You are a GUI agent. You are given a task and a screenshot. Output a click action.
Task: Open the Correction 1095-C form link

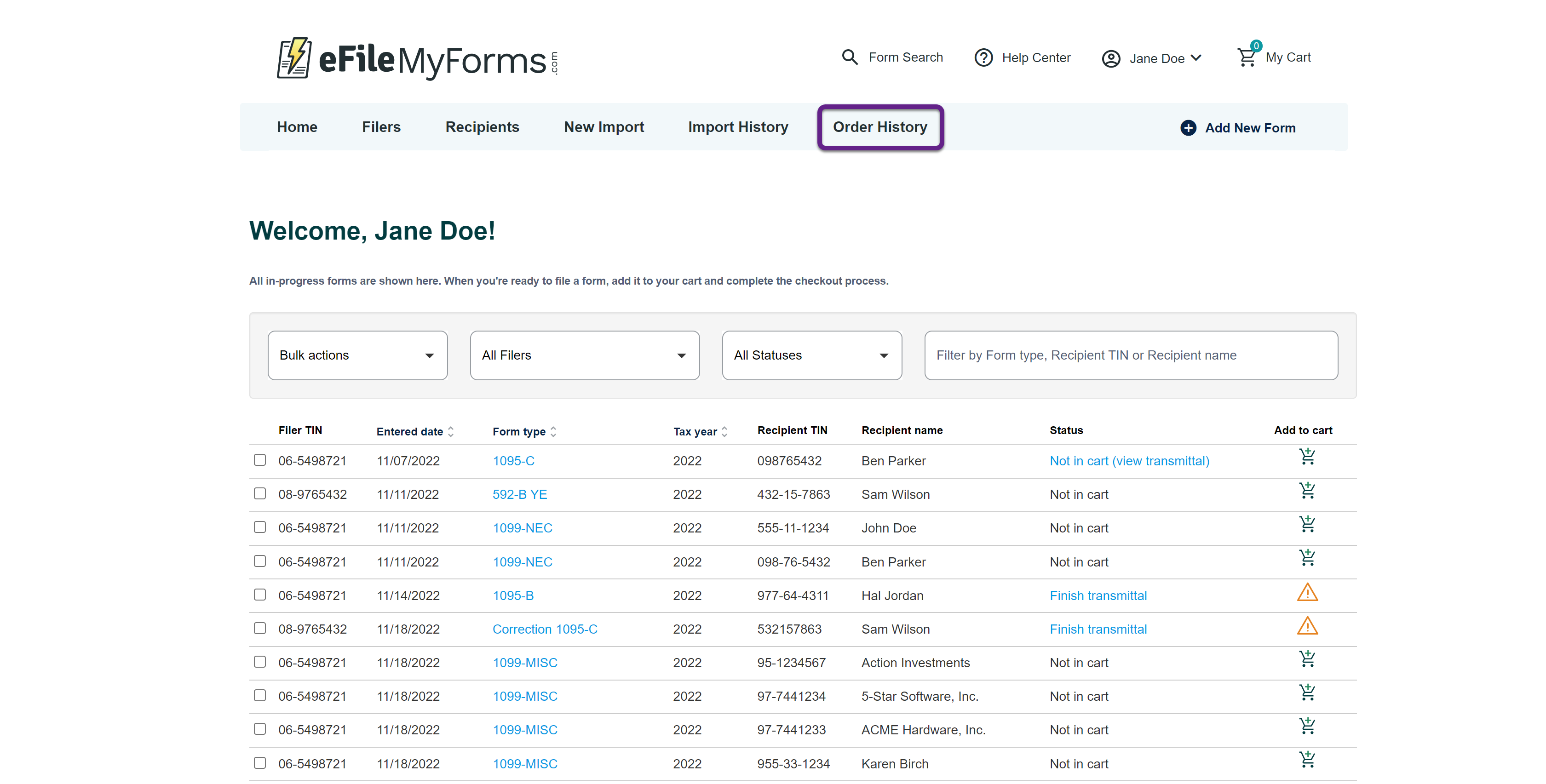point(544,629)
